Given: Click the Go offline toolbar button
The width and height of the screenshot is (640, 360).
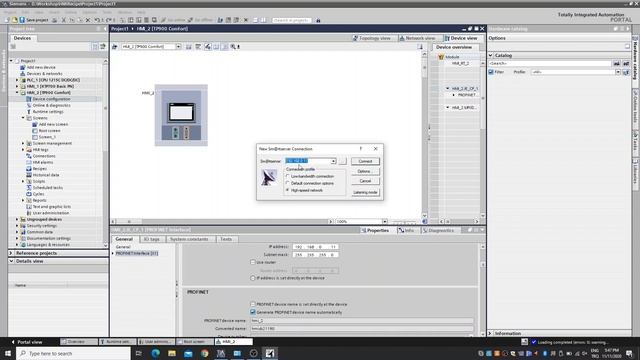Looking at the screenshot, I should [200, 20].
